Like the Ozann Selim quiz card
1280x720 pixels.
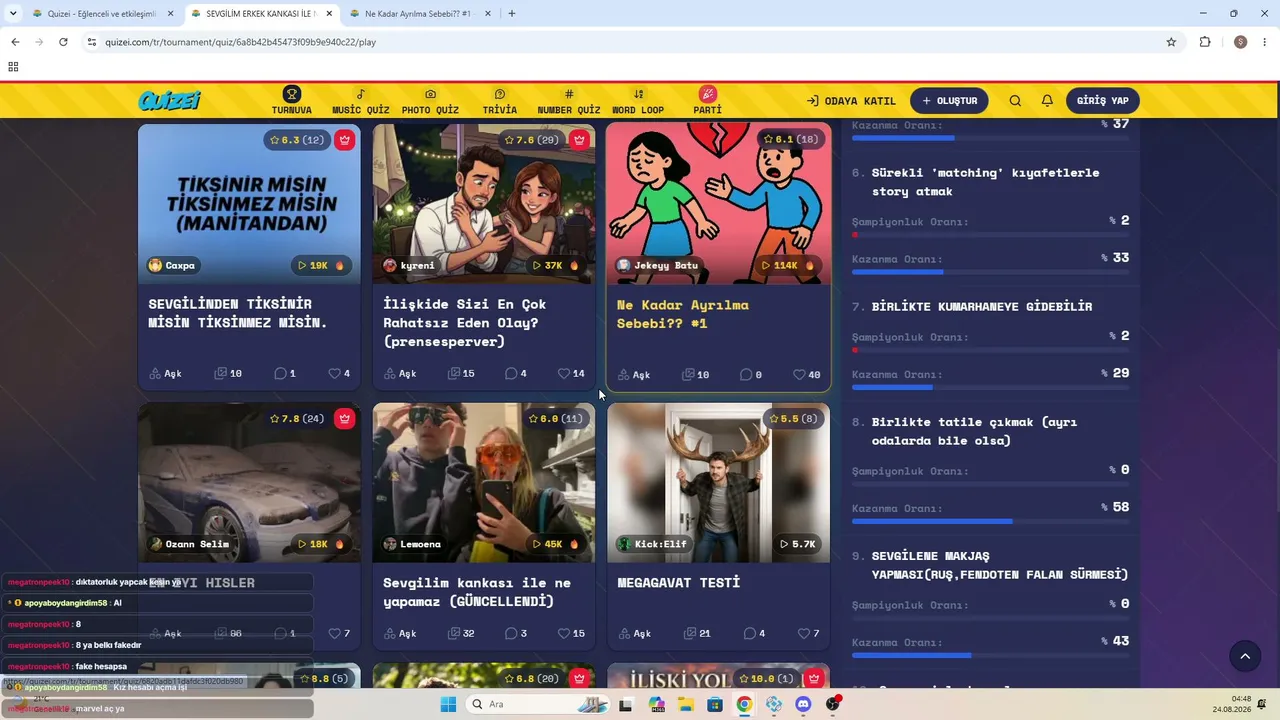339,633
